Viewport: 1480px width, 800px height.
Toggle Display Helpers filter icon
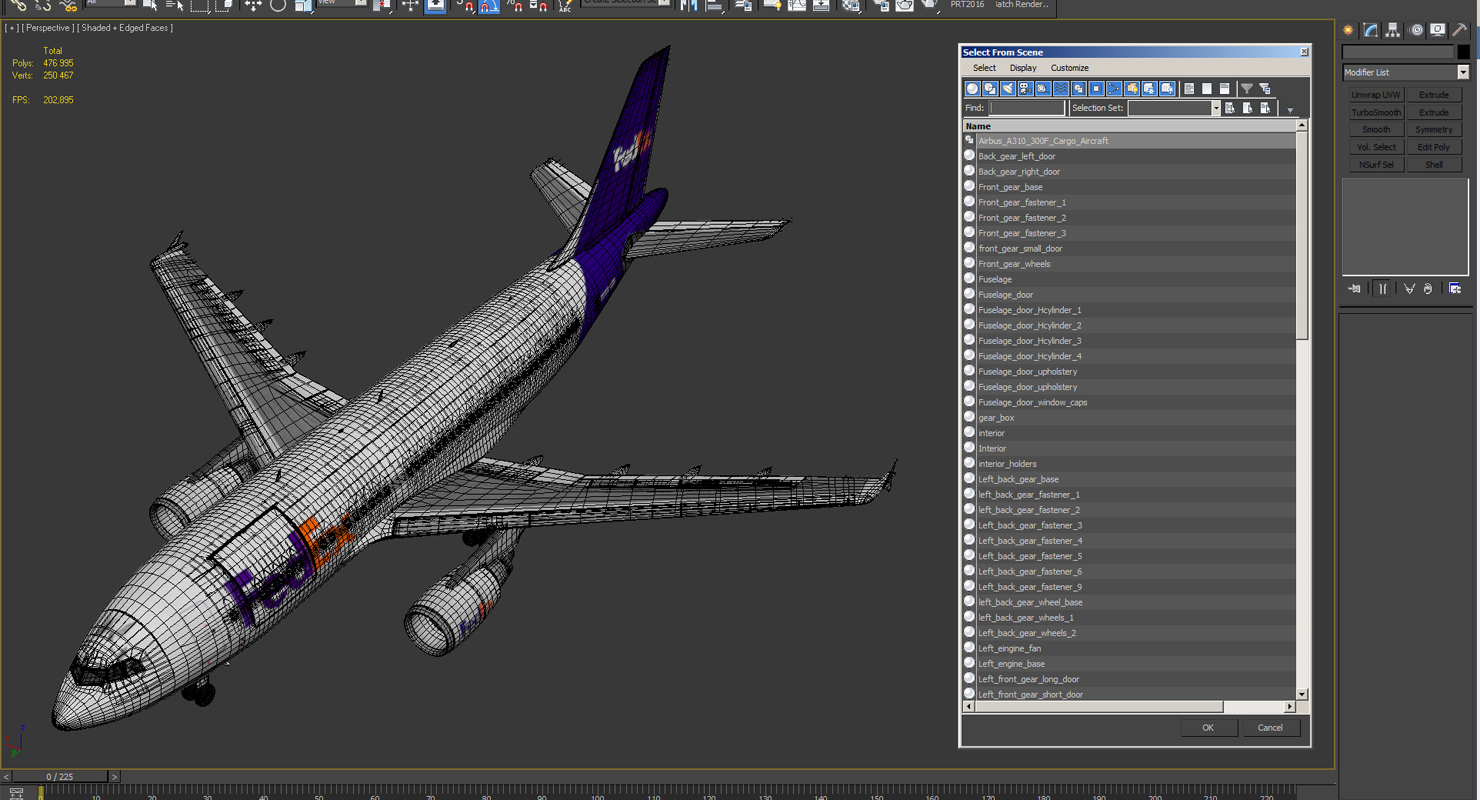(x=1043, y=89)
